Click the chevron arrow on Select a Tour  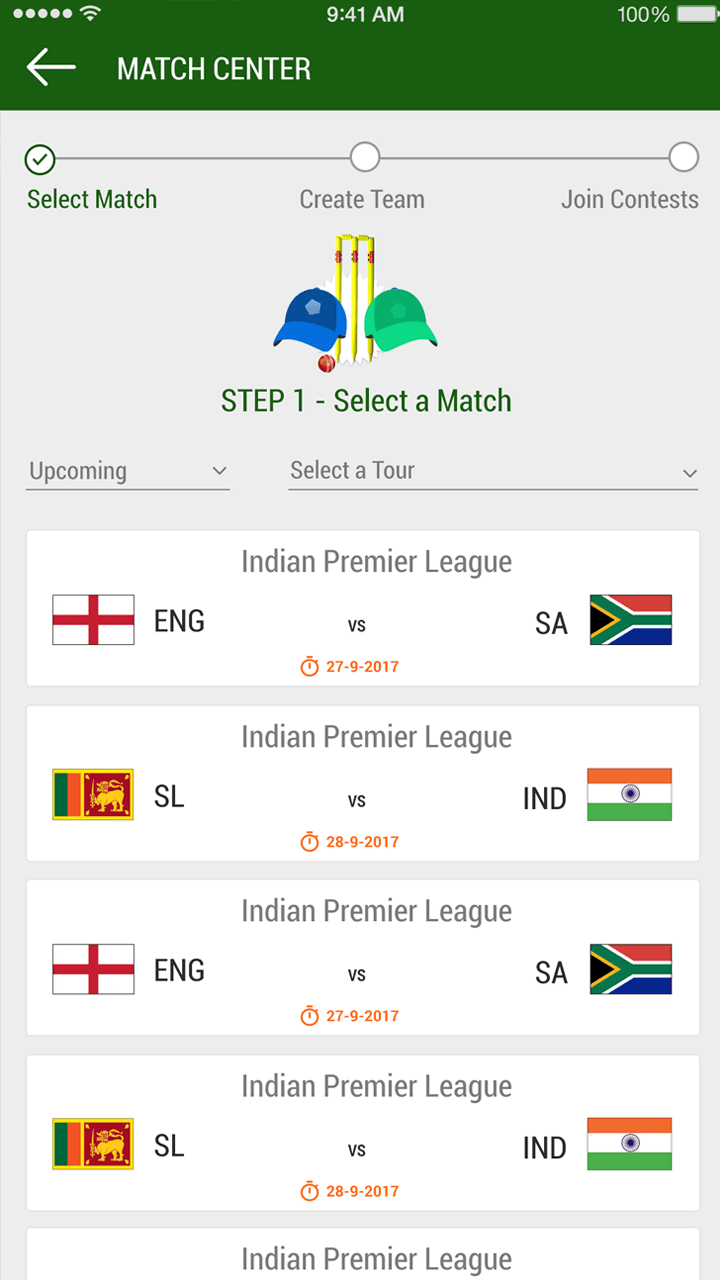point(689,473)
